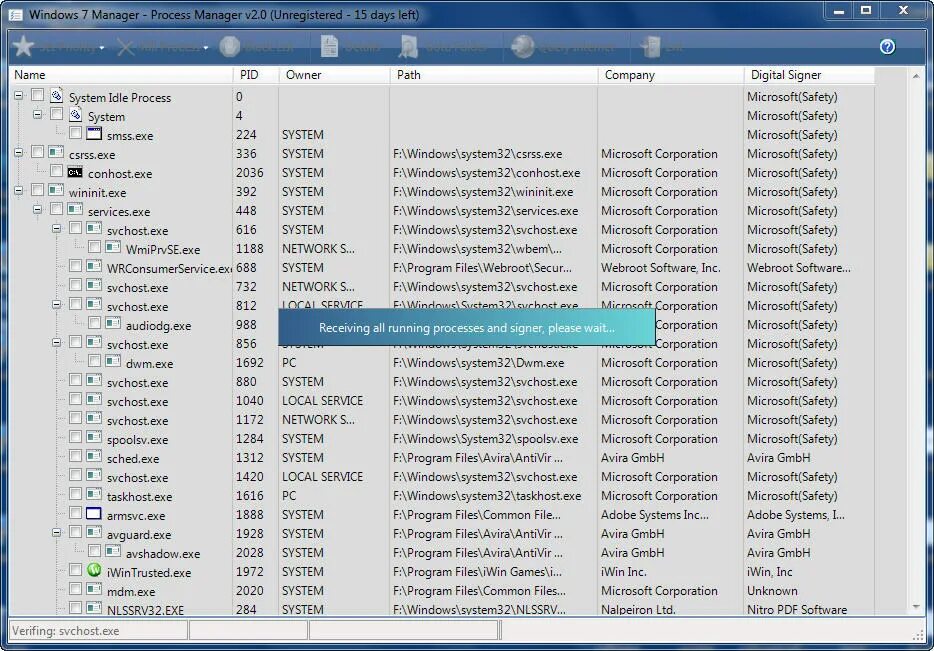Click the scrollbar up arrow
Image resolution: width=934 pixels, height=651 pixels.
point(916,76)
